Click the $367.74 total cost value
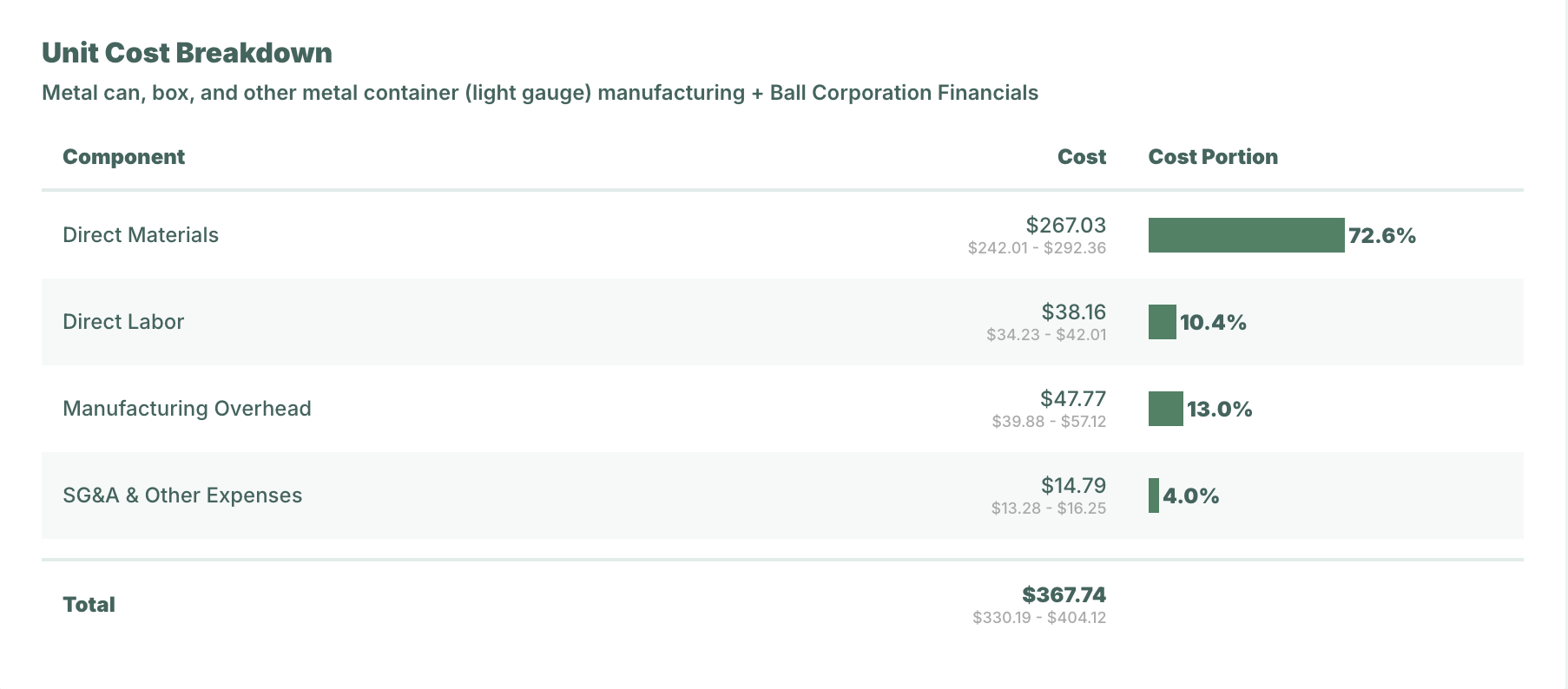This screenshot has height=689, width=1568. pos(1064,595)
